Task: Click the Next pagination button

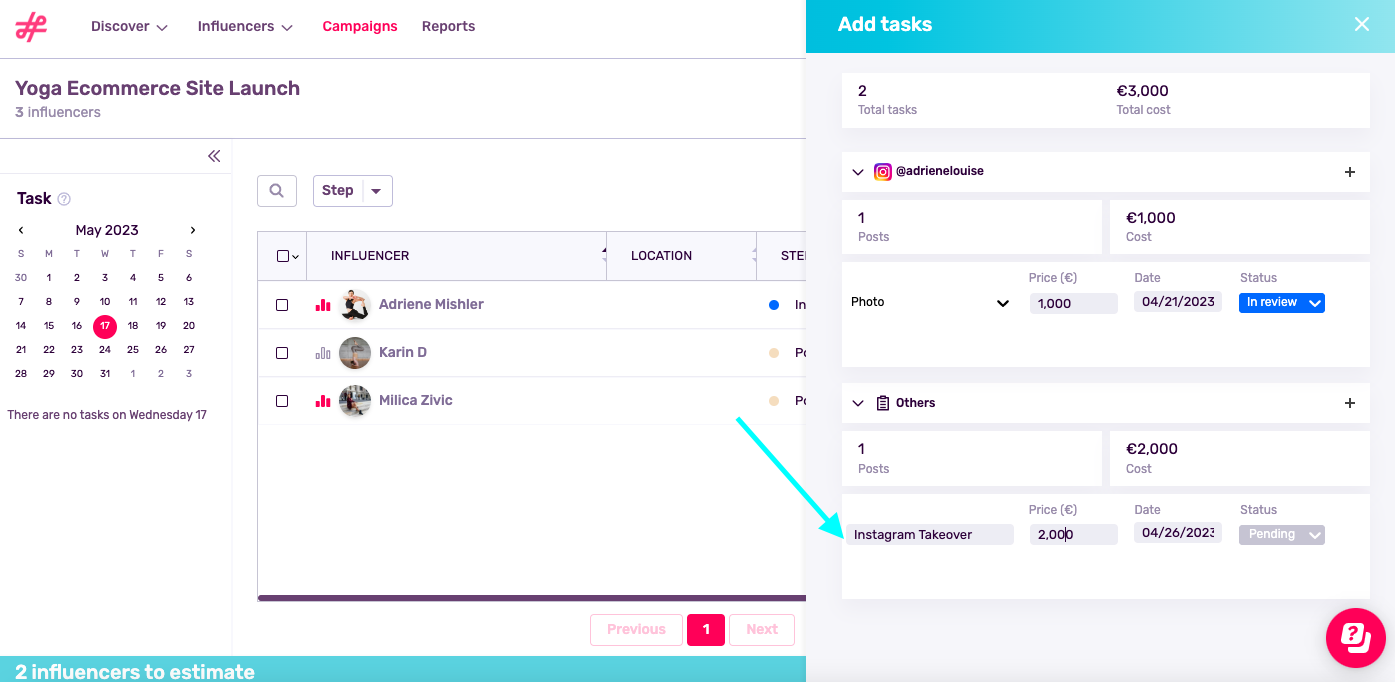Action: click(761, 629)
